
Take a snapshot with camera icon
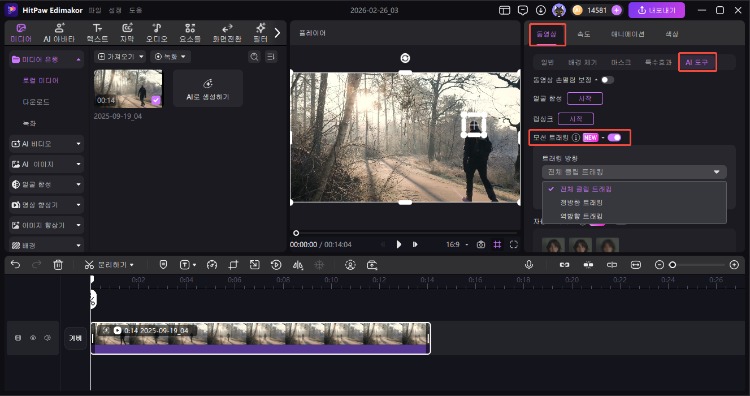pos(481,244)
